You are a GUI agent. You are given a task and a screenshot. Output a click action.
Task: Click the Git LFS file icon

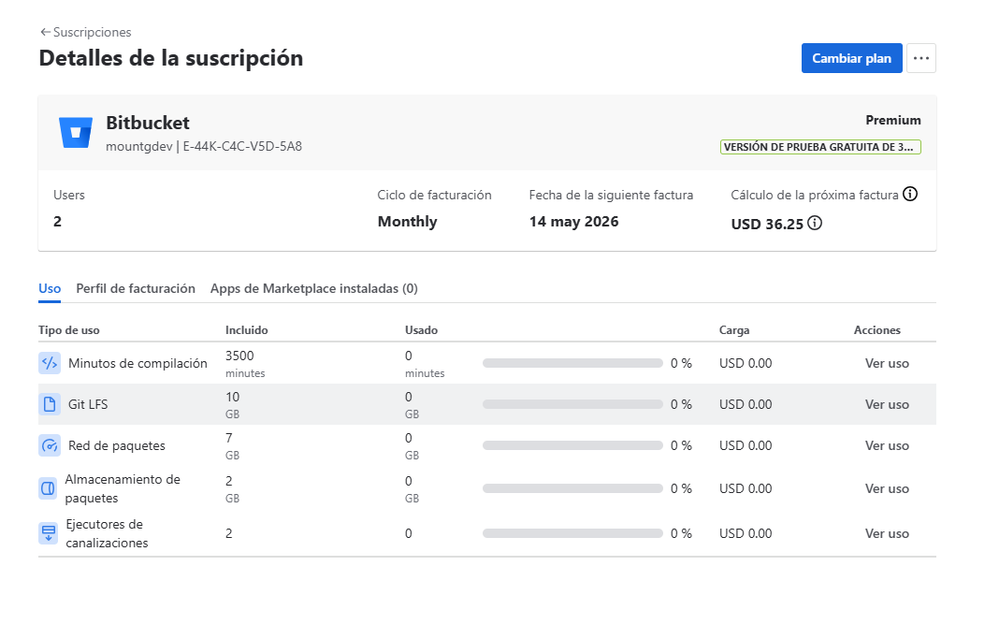click(49, 404)
